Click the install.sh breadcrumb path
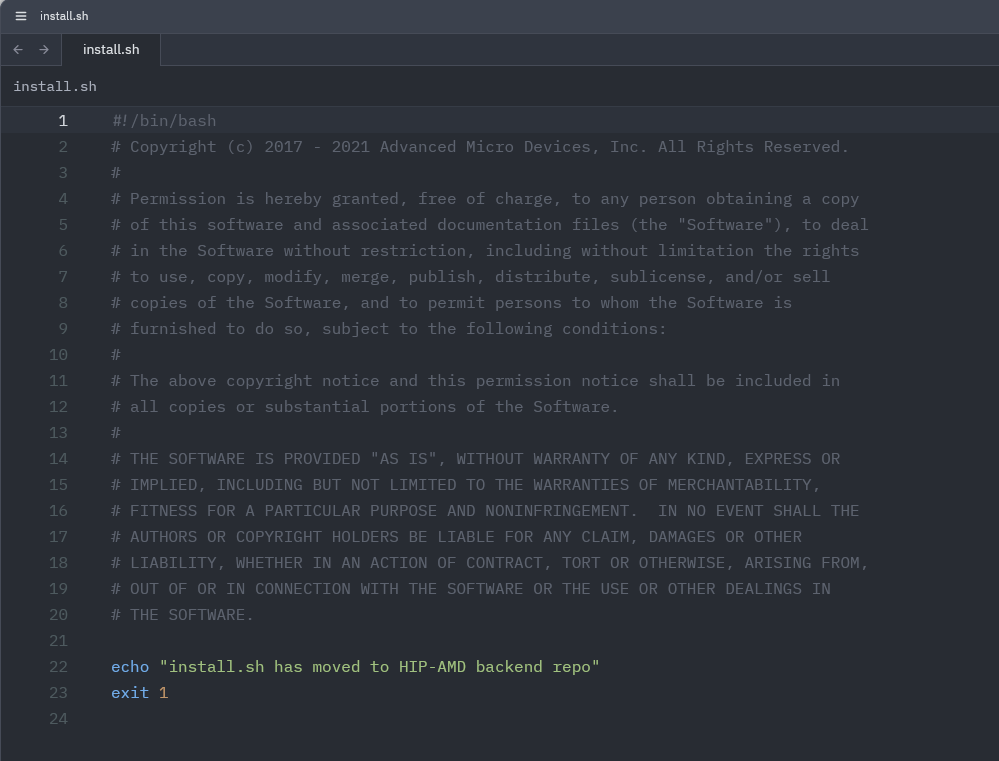Image resolution: width=999 pixels, height=761 pixels. pyautogui.click(x=55, y=86)
